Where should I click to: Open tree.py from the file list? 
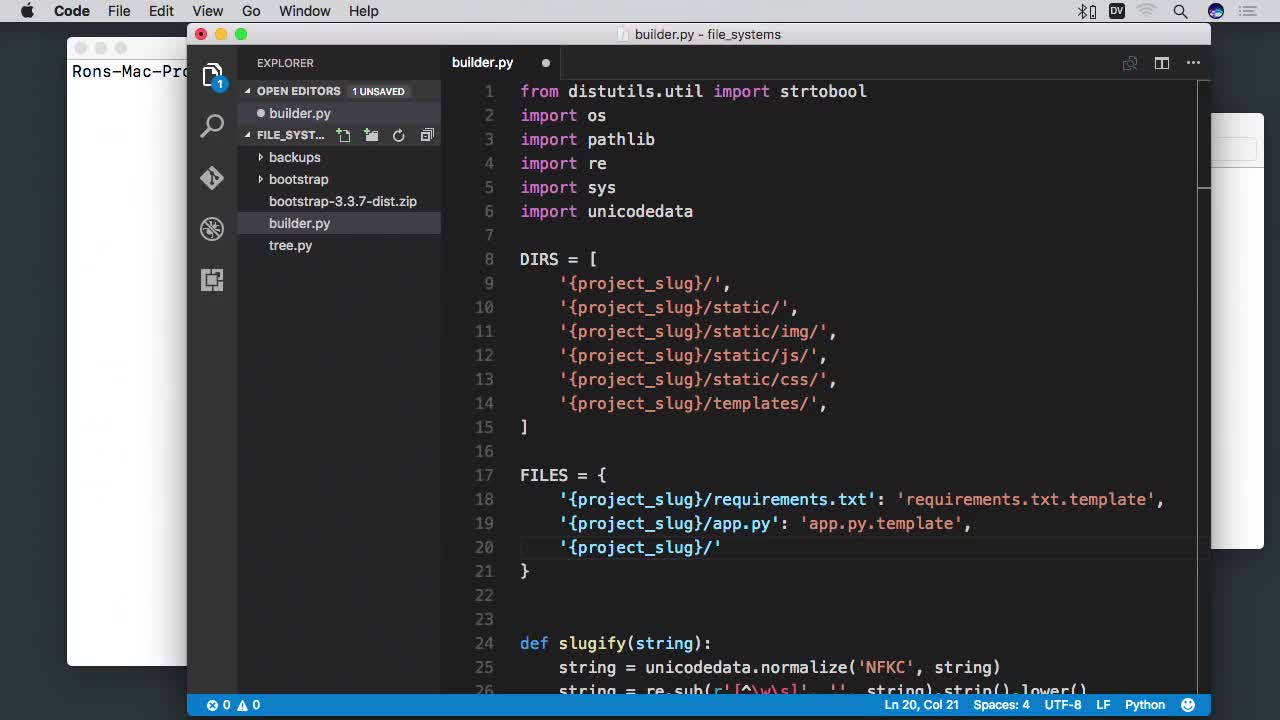[290, 245]
